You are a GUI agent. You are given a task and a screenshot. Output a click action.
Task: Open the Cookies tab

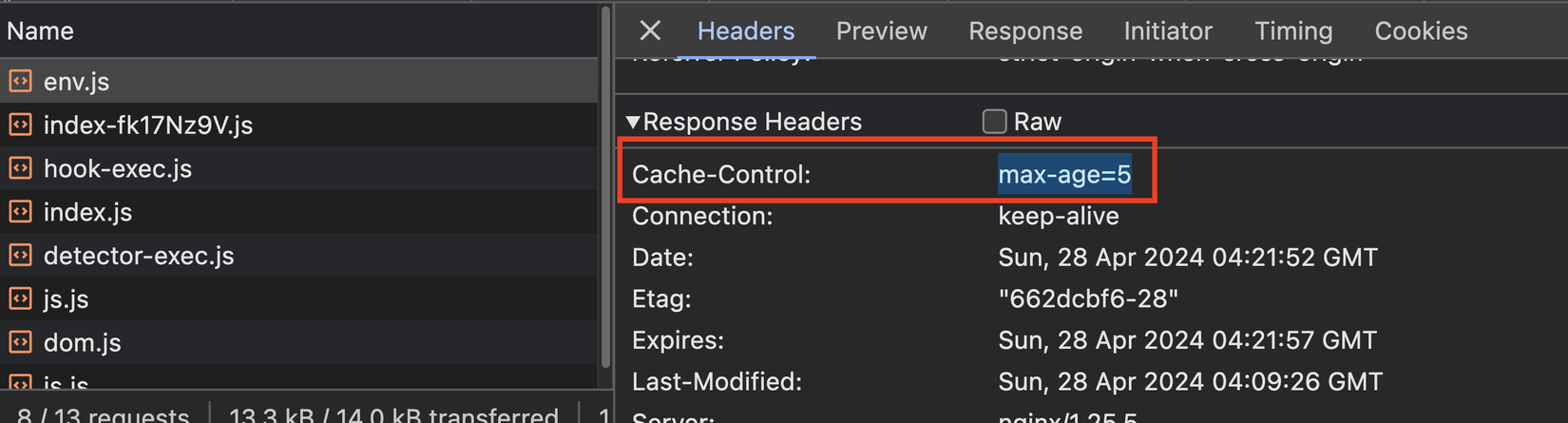point(1421,31)
